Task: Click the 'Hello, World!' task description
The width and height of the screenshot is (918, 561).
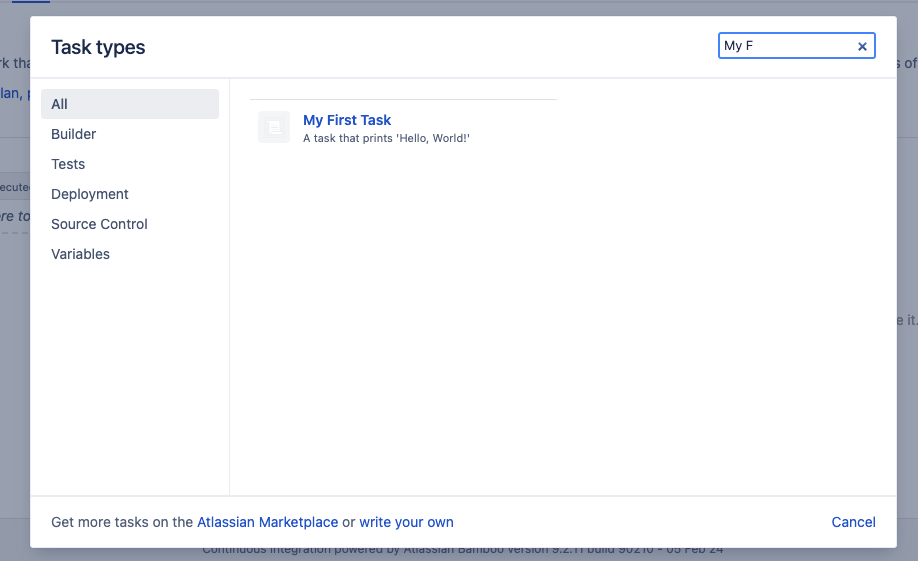Action: [x=386, y=138]
